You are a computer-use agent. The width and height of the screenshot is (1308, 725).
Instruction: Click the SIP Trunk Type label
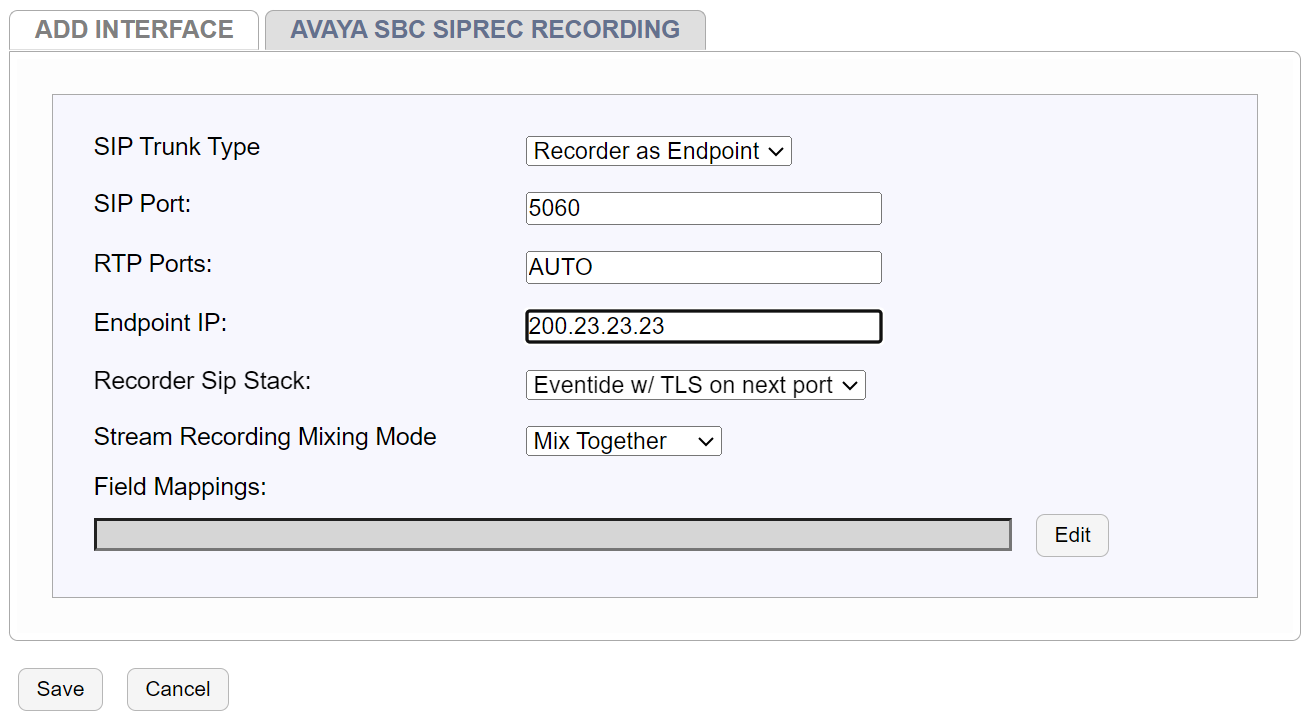point(176,146)
